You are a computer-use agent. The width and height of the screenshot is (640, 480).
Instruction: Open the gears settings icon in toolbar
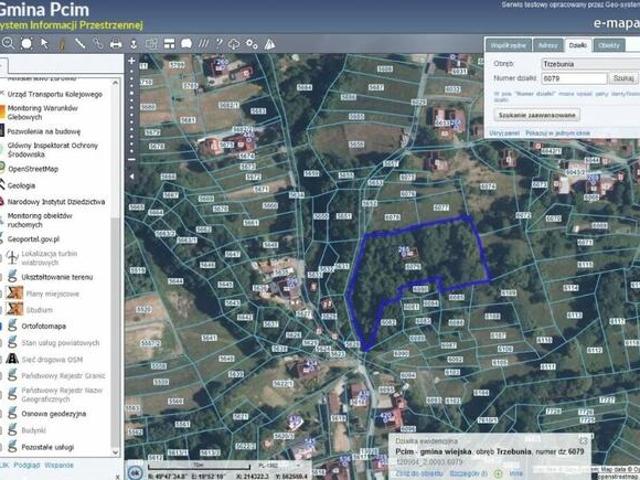[251, 44]
